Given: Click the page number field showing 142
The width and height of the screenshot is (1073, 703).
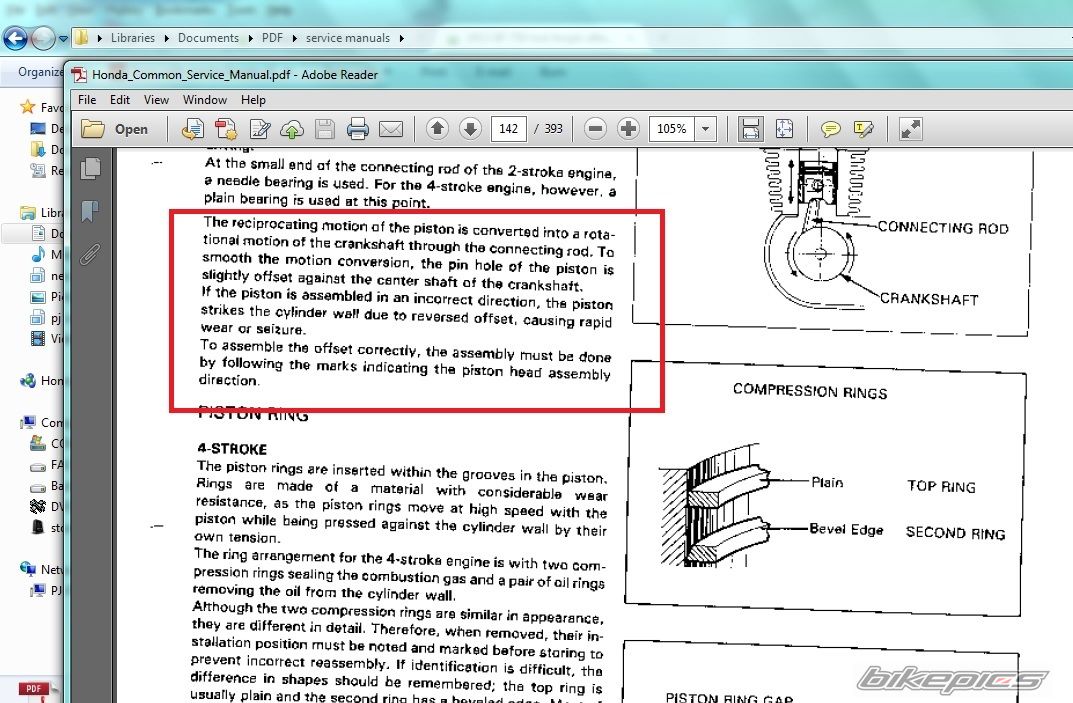Looking at the screenshot, I should 508,129.
